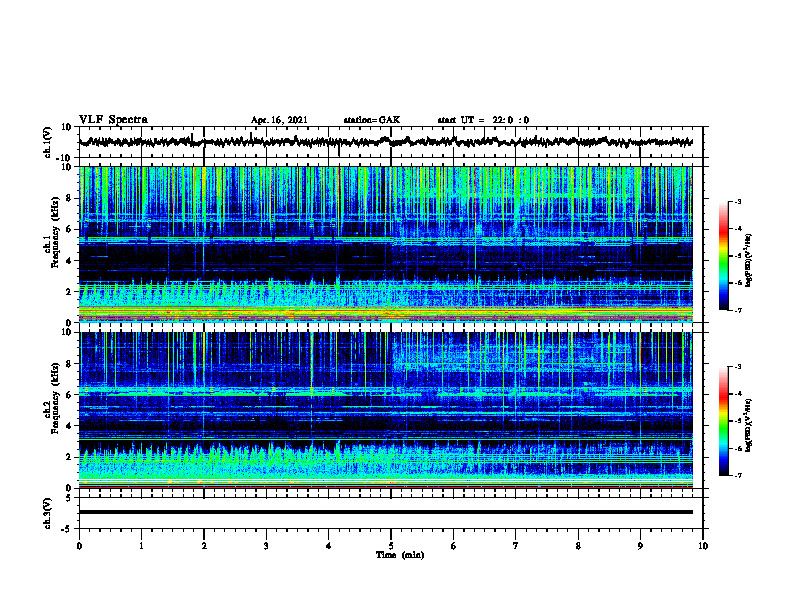Click the "2" kHz tick of ch.1
The width and height of the screenshot is (792, 612).
tap(69, 292)
